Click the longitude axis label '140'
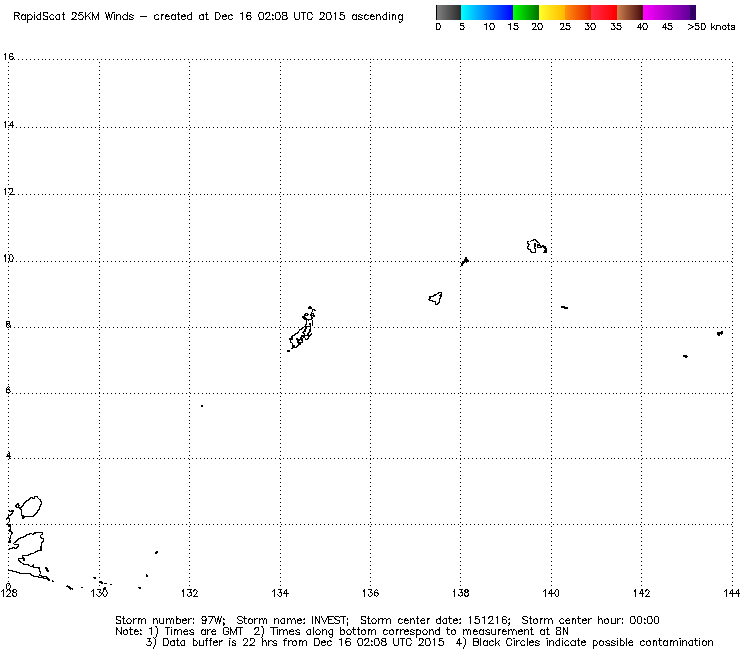 point(551,593)
